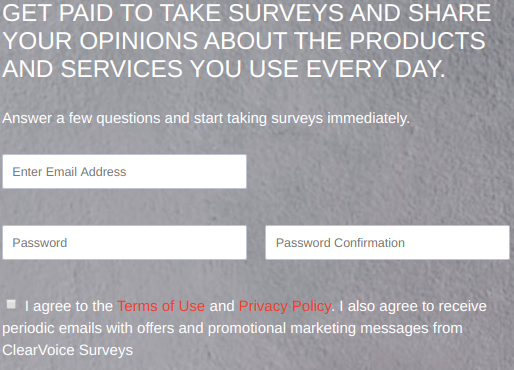
Task: Click the 'I also agree to receive' text
Action: coord(413,306)
